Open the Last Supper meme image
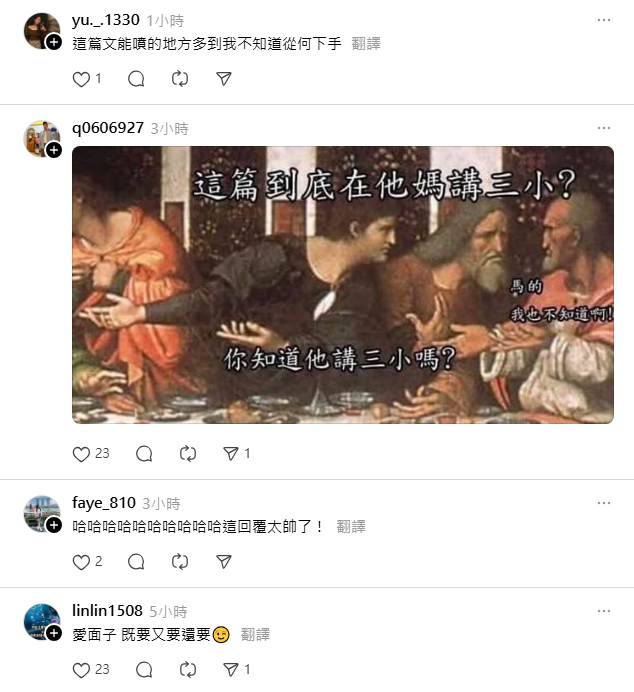634x692 pixels. (343, 285)
